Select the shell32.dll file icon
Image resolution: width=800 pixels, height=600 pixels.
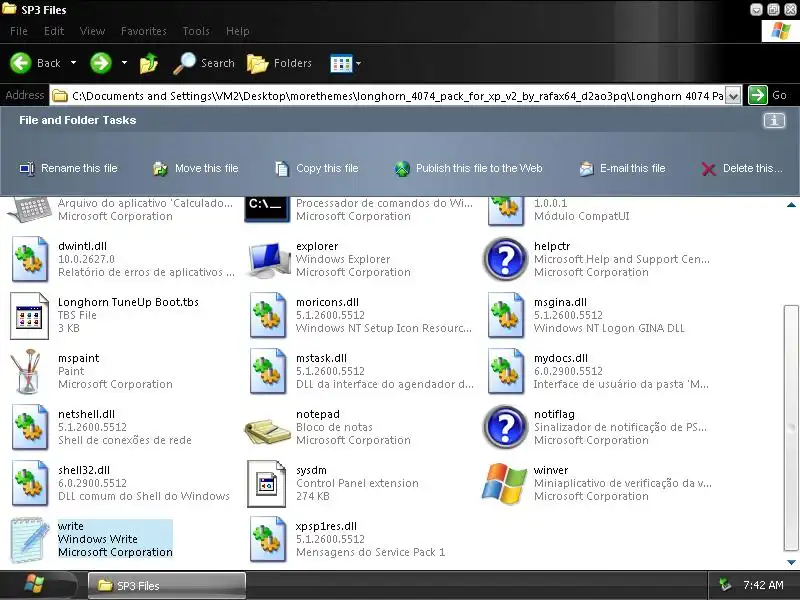(30, 483)
